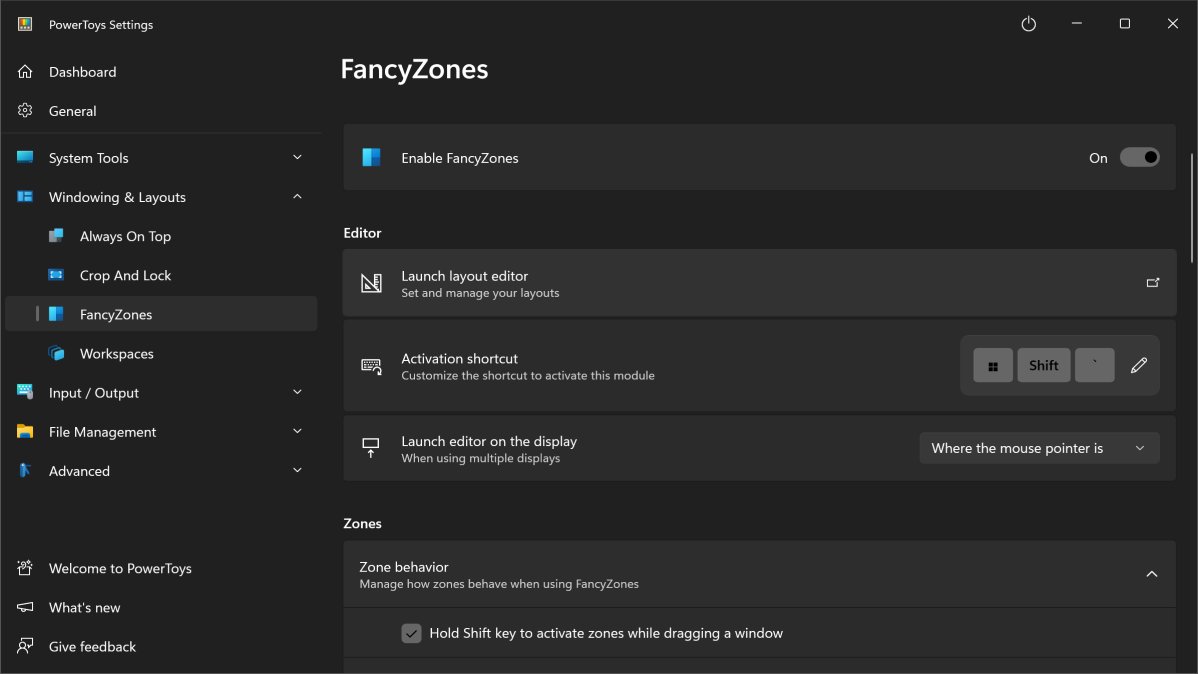Screen dimensions: 1198x674
Task: Collapse the Zone behavior section
Action: [1151, 574]
